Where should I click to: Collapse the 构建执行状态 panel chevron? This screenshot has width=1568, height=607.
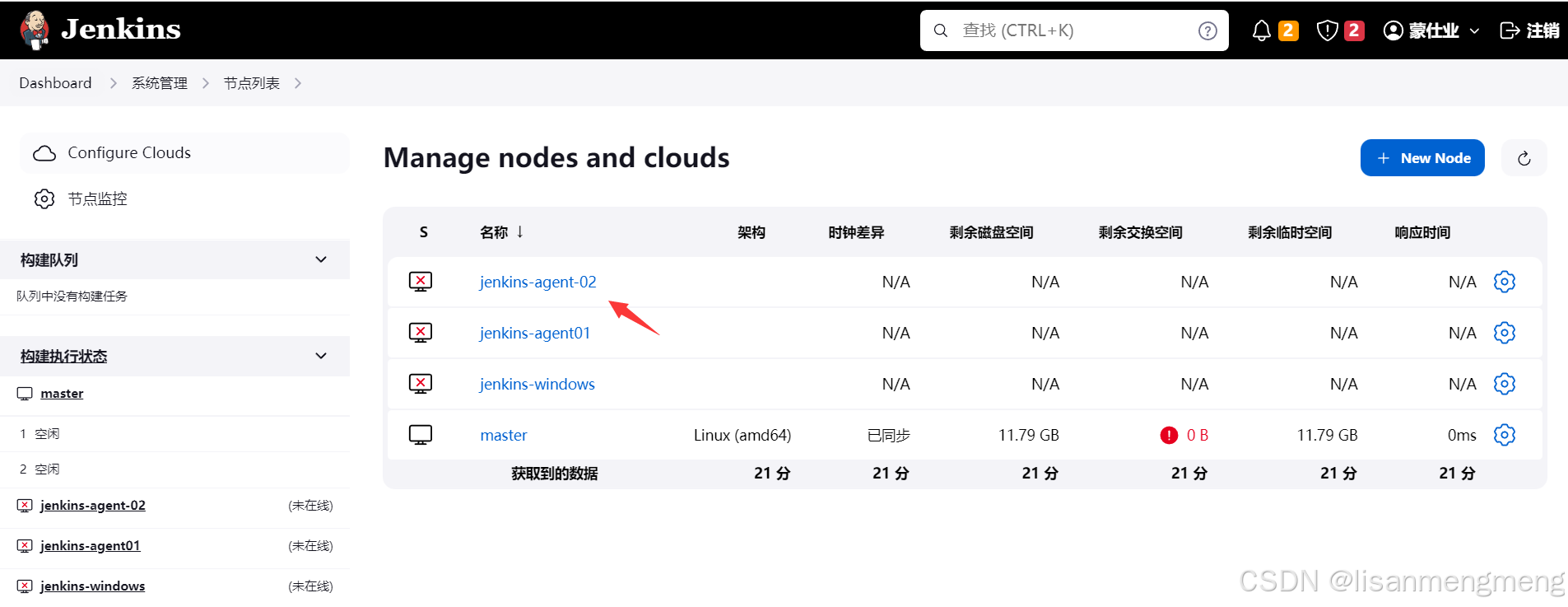click(321, 356)
